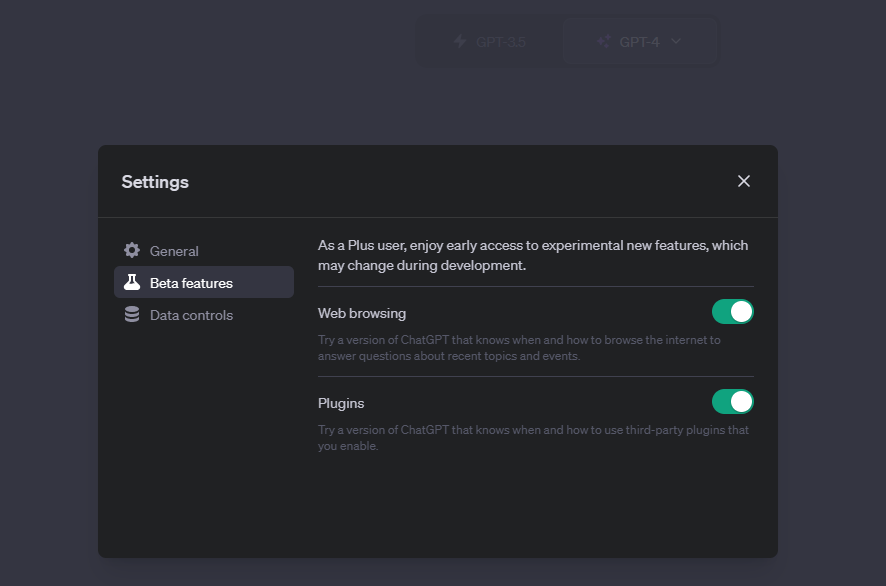Click the database icon for Data controls

(132, 315)
